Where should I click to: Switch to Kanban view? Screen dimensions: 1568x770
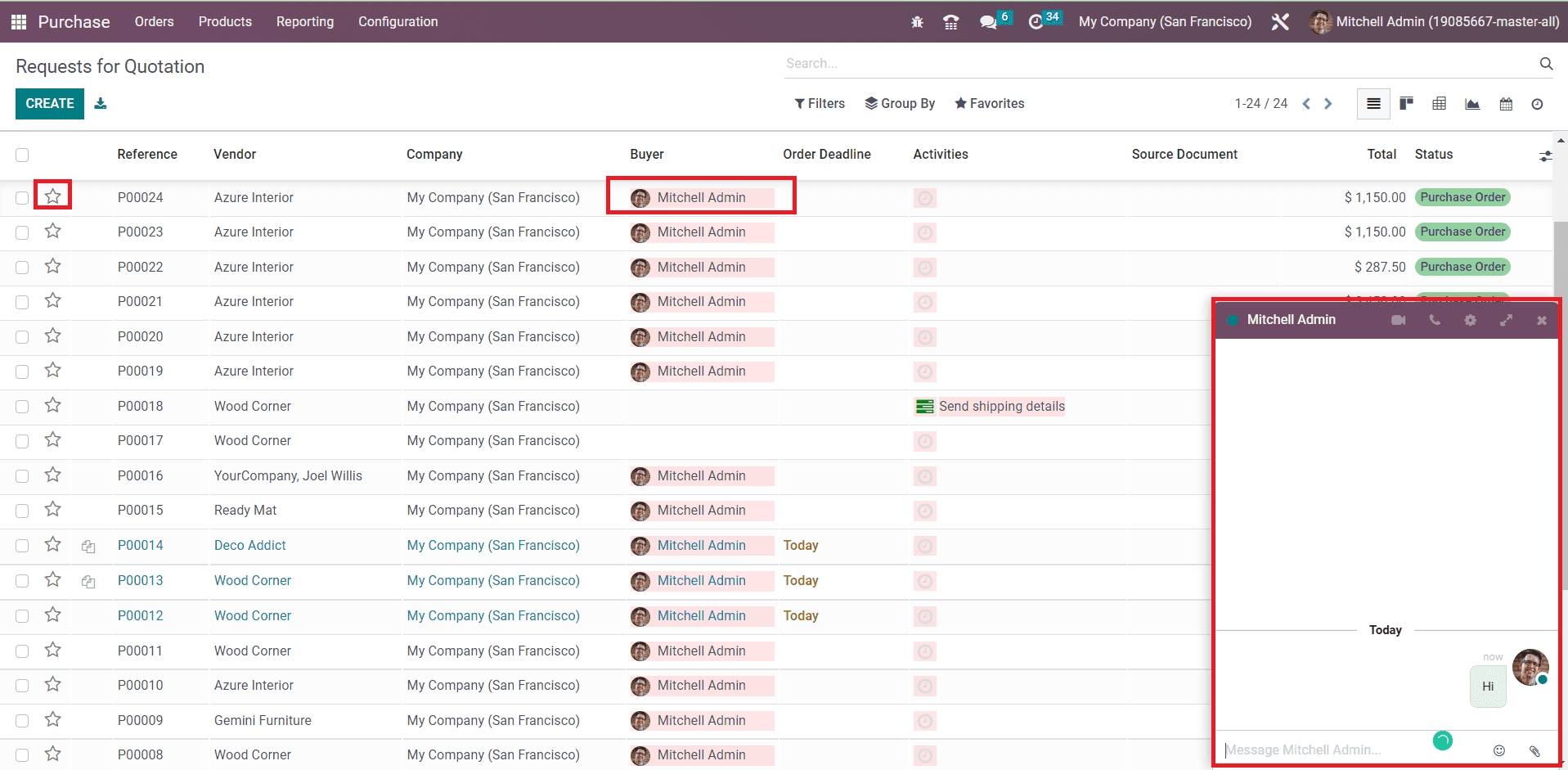[x=1406, y=104]
